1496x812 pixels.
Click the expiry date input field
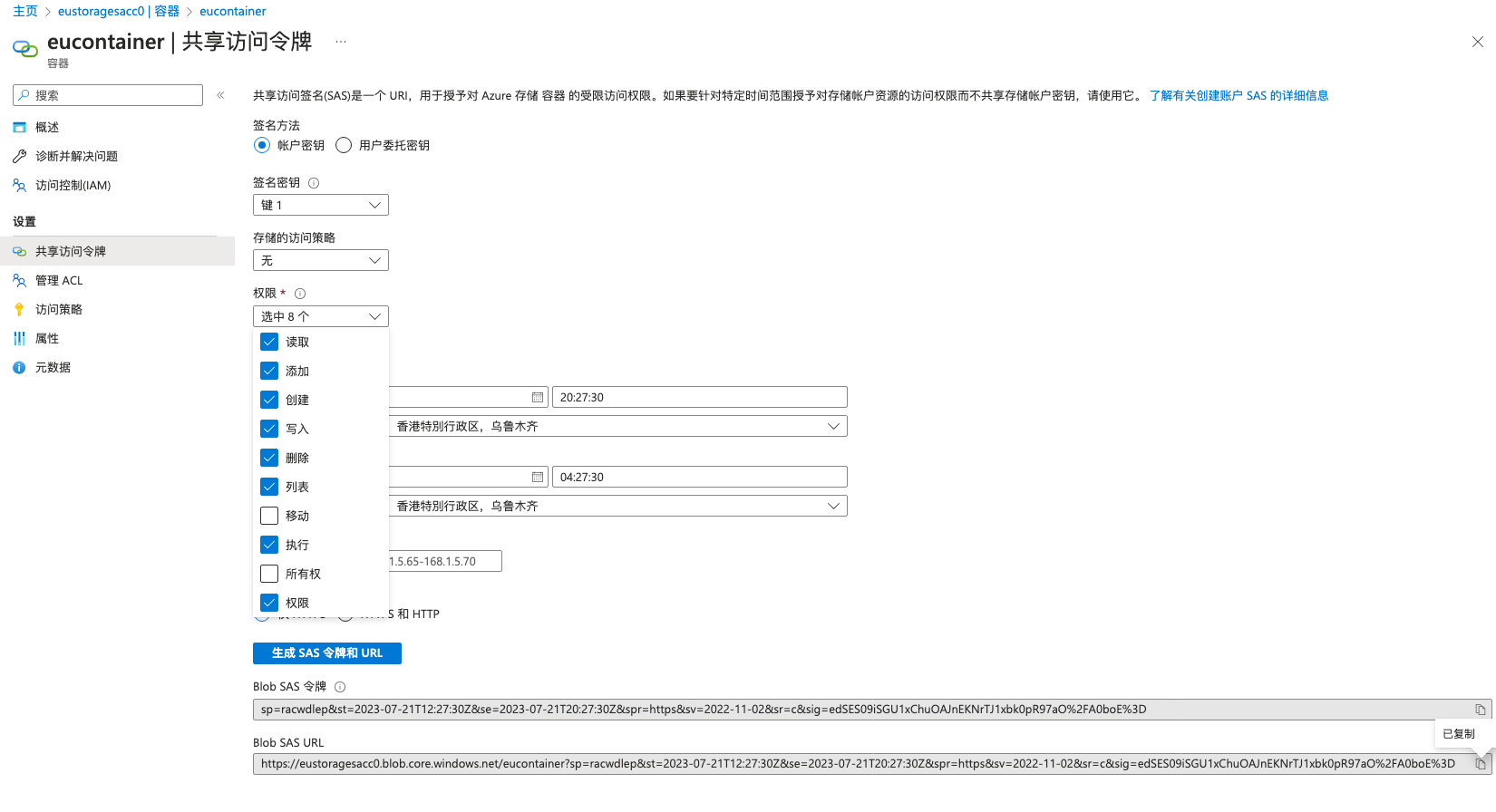click(469, 477)
